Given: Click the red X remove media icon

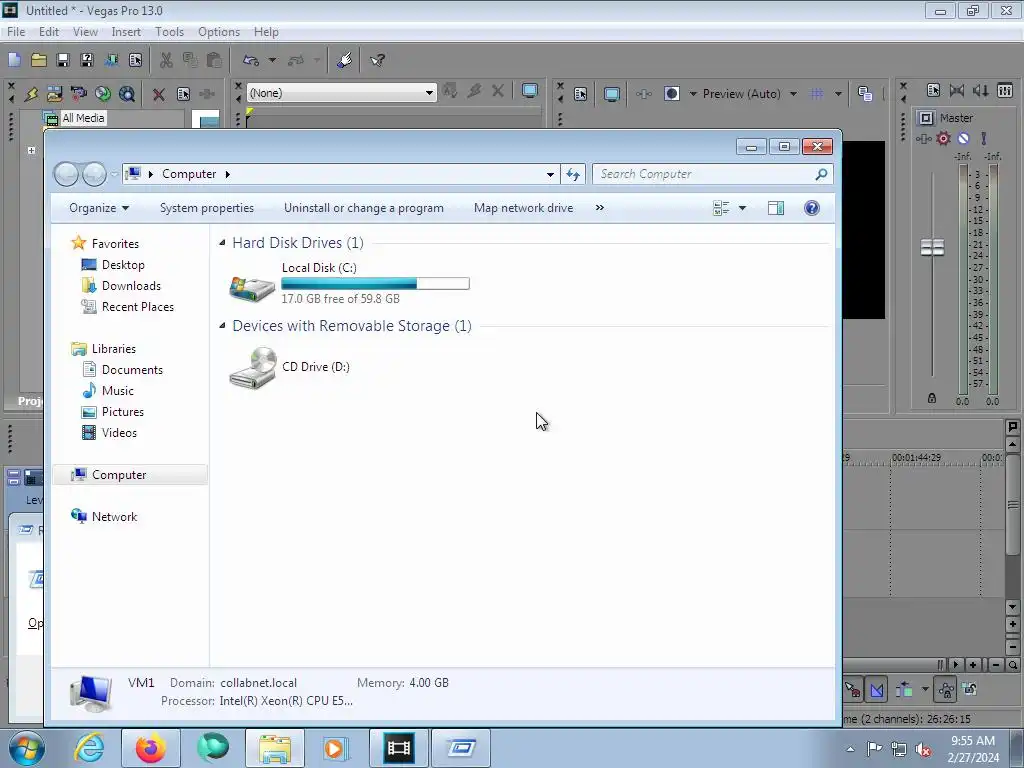Looking at the screenshot, I should pyautogui.click(x=158, y=94).
